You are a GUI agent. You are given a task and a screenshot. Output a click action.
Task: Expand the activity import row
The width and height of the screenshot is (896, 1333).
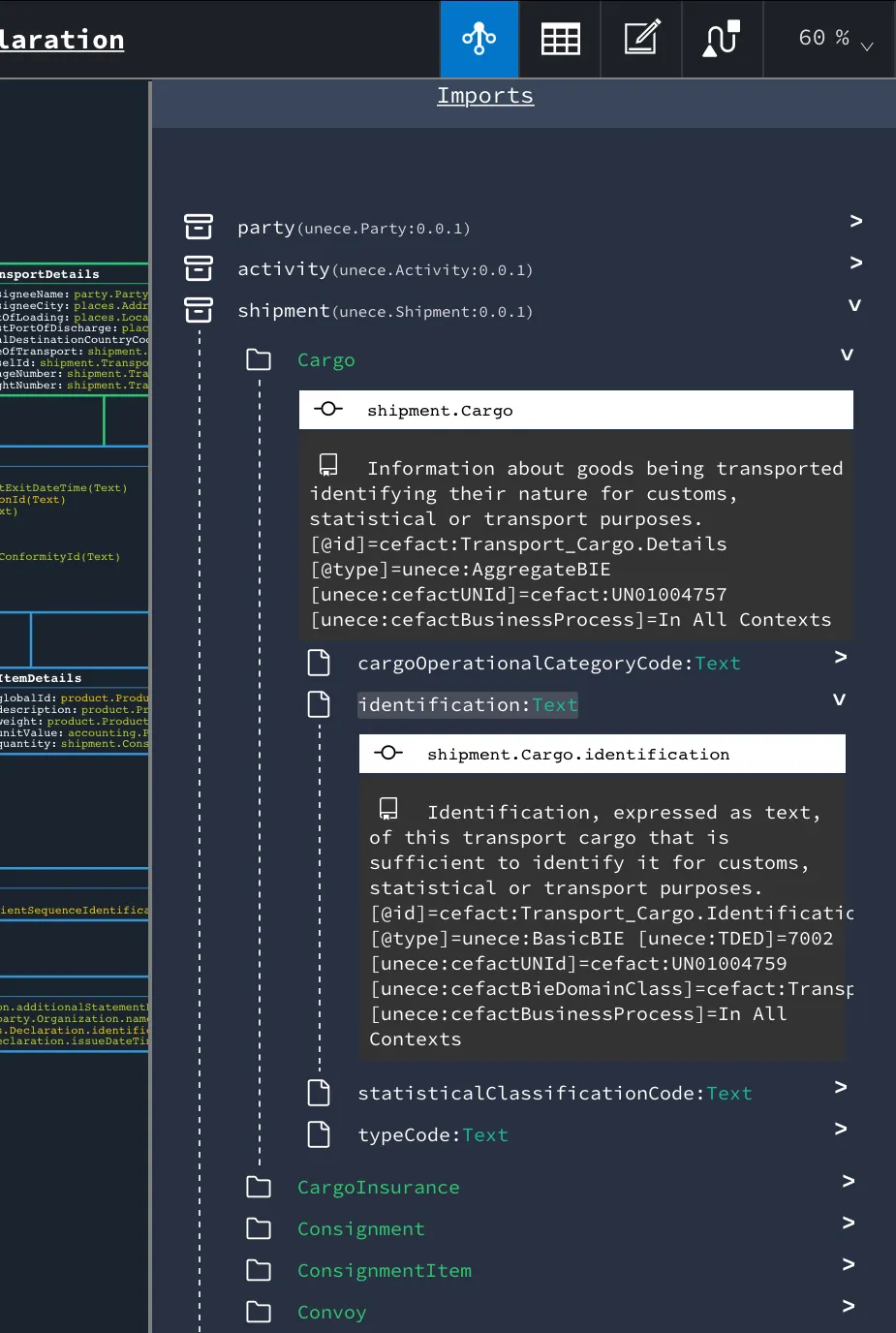tap(855, 263)
